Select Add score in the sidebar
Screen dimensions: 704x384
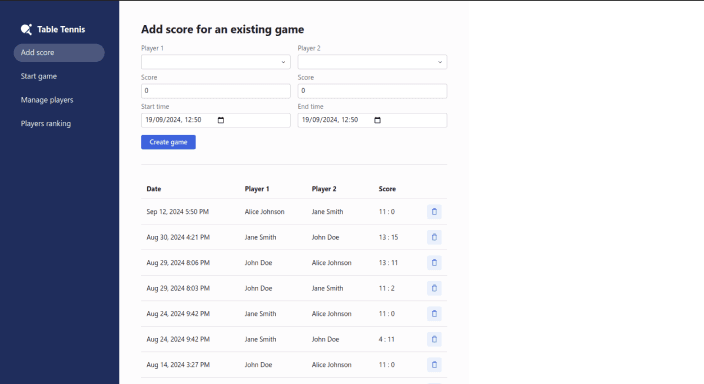pyautogui.click(x=59, y=53)
